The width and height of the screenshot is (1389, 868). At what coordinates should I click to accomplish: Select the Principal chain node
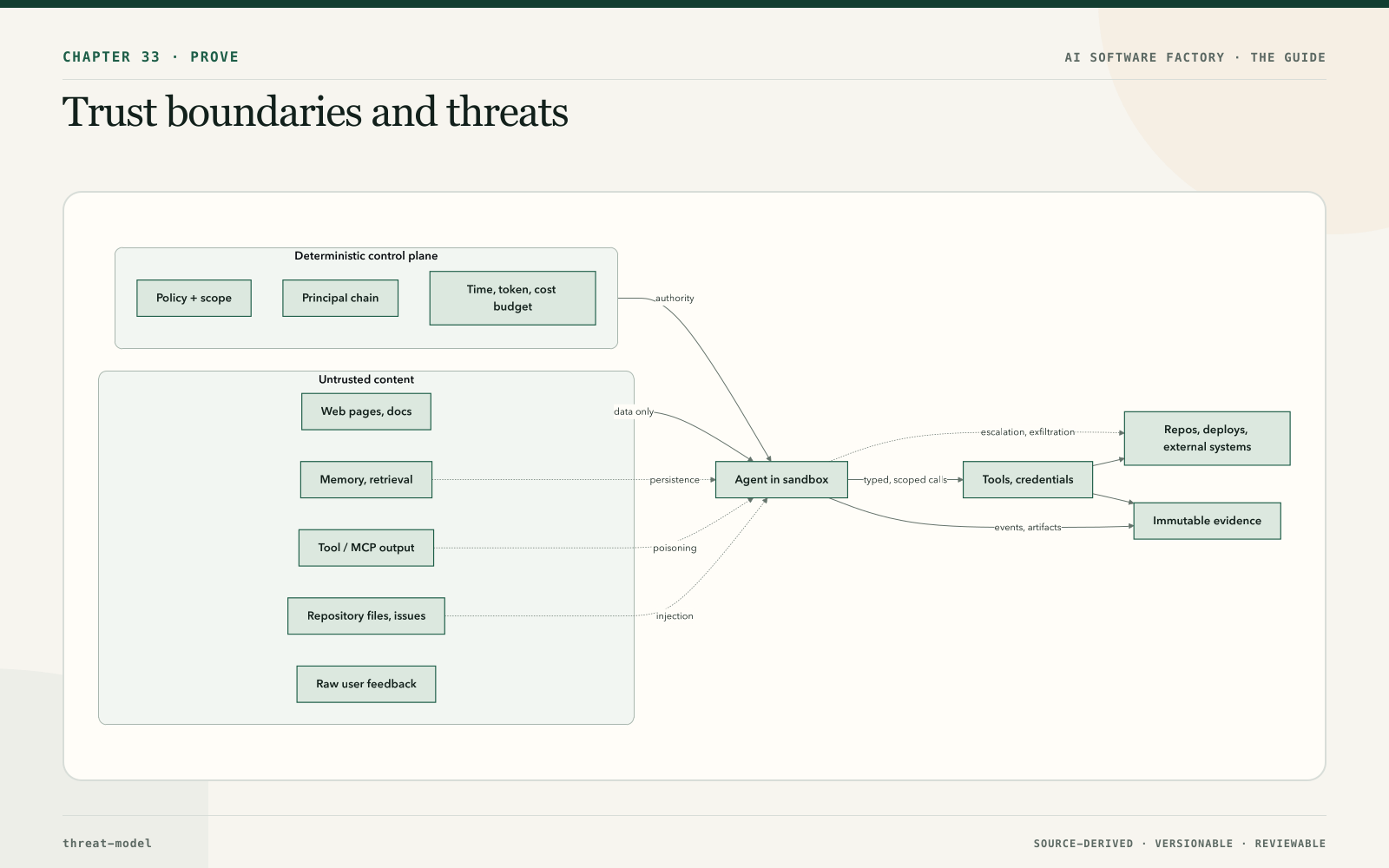pyautogui.click(x=340, y=298)
